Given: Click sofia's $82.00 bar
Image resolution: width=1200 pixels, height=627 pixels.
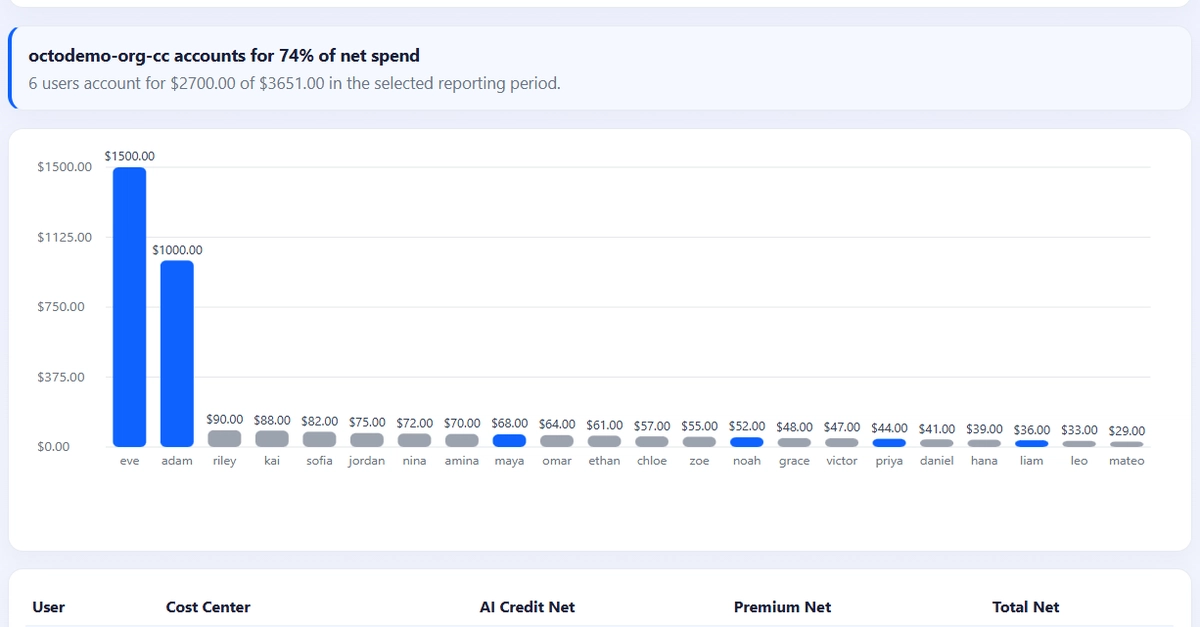Looking at the screenshot, I should coord(319,440).
